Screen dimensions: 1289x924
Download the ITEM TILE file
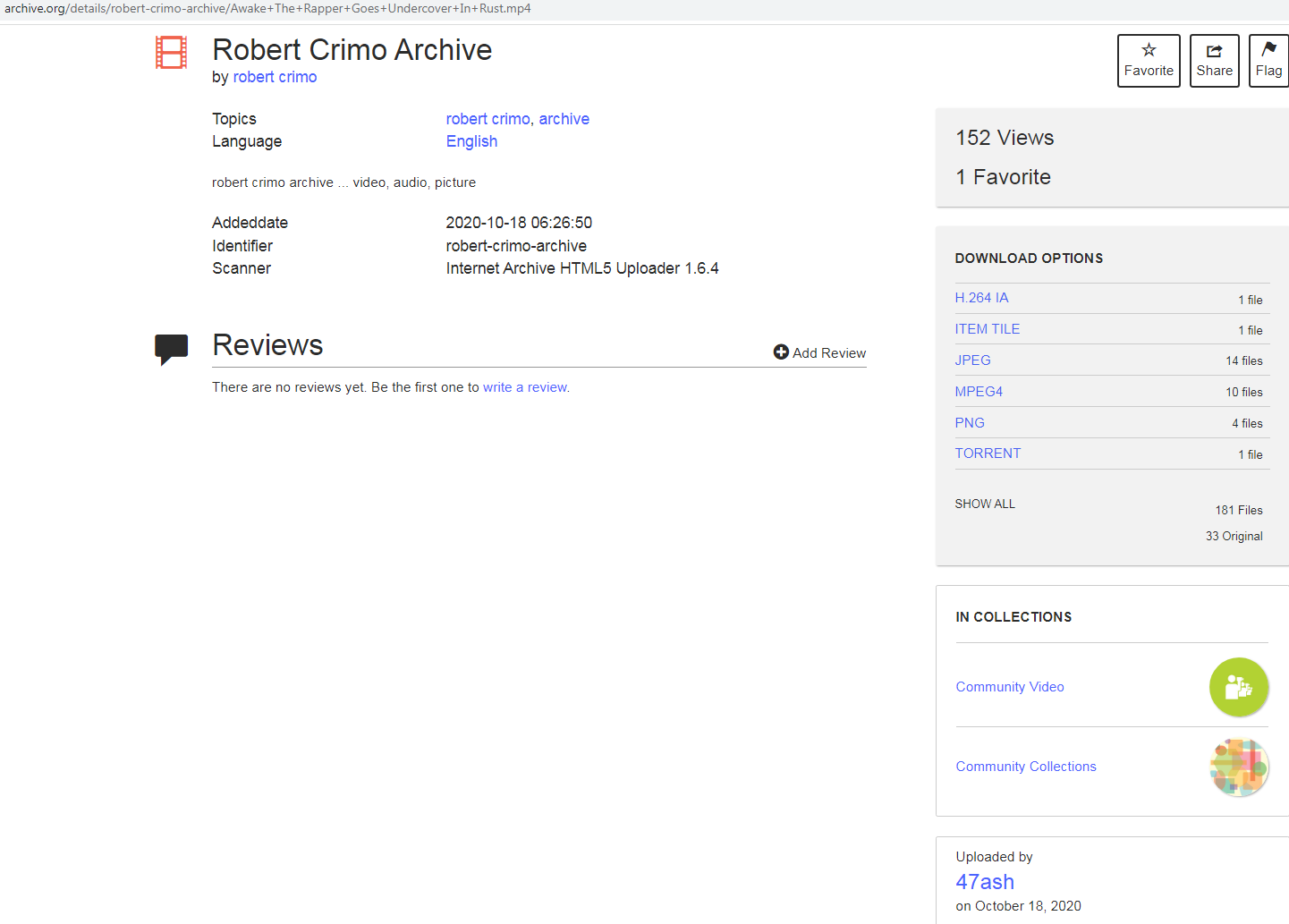[x=988, y=329]
